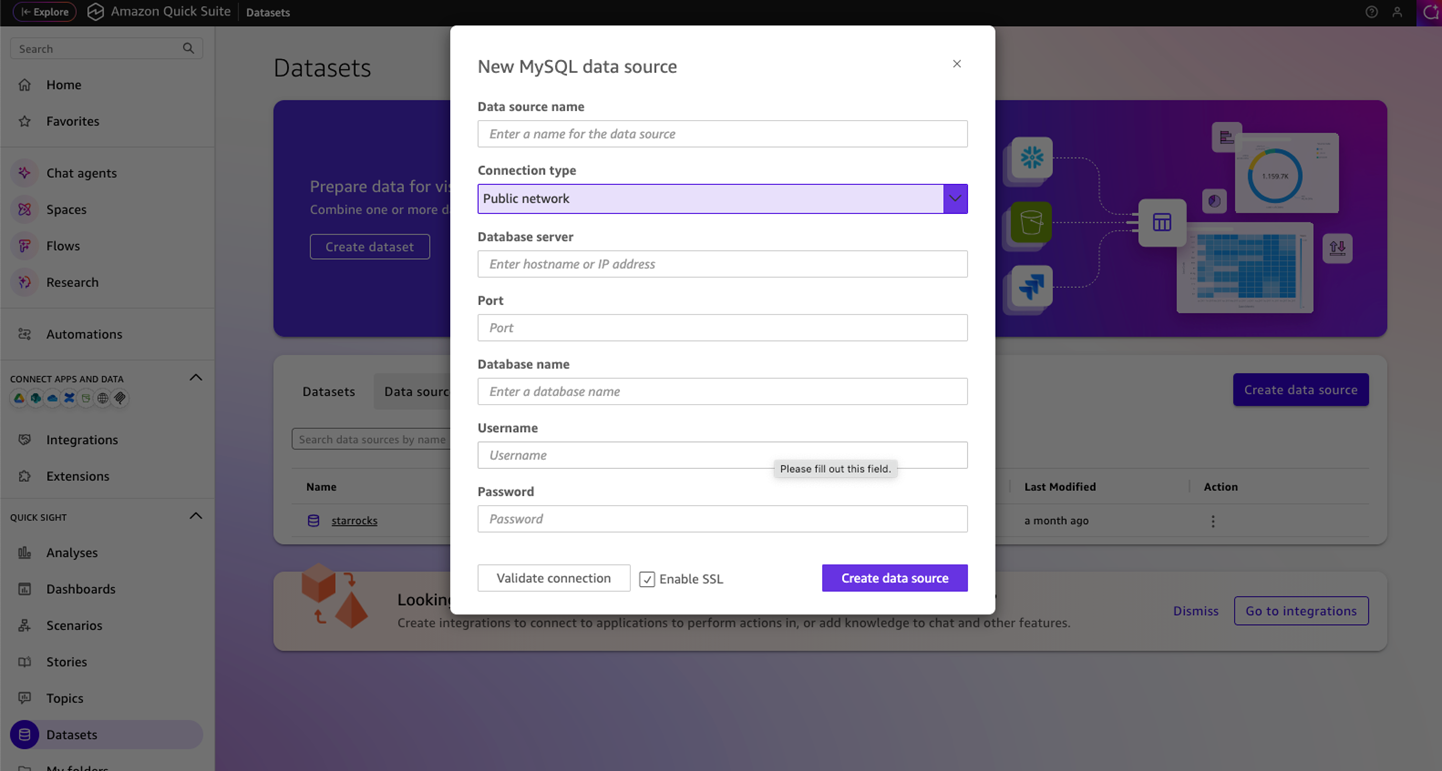The width and height of the screenshot is (1442, 771).
Task: Click the help icon in top bar
Action: (x=1371, y=12)
